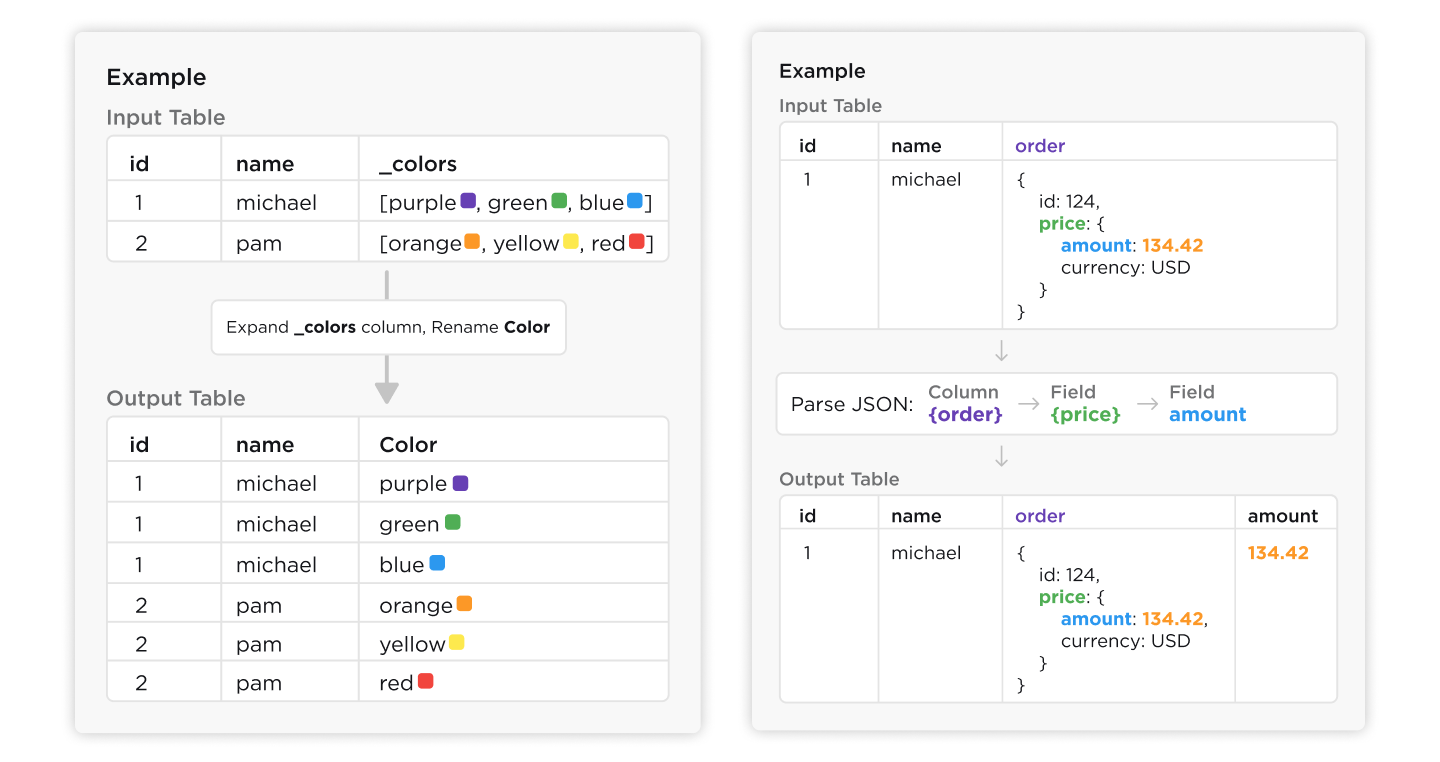The image size is (1440, 762).
Task: Select the yellow swatch in the Output Table
Action: [x=456, y=643]
